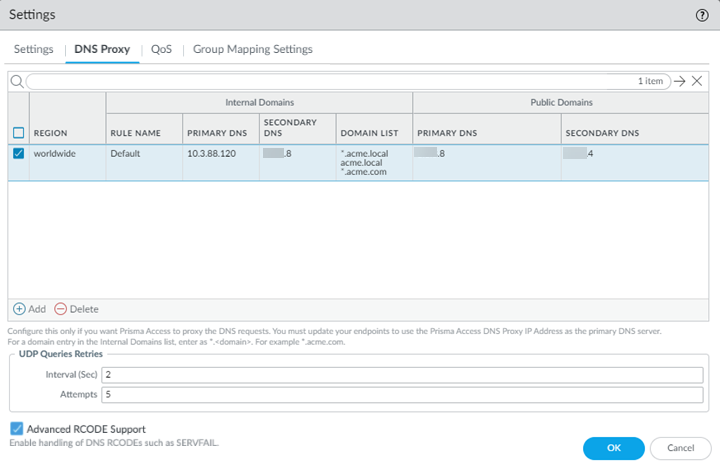
Task: Click the search magnifier icon
Action: click(x=16, y=81)
